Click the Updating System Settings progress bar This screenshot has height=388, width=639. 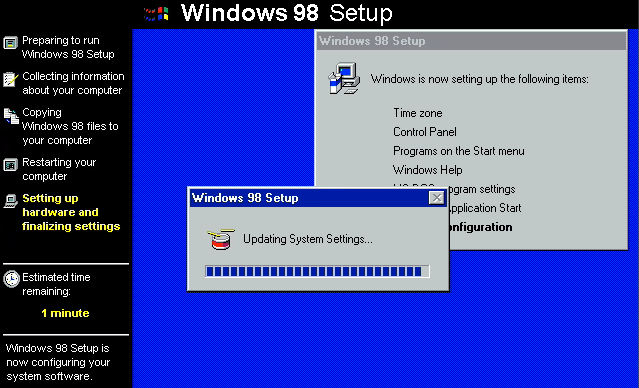[x=317, y=271]
